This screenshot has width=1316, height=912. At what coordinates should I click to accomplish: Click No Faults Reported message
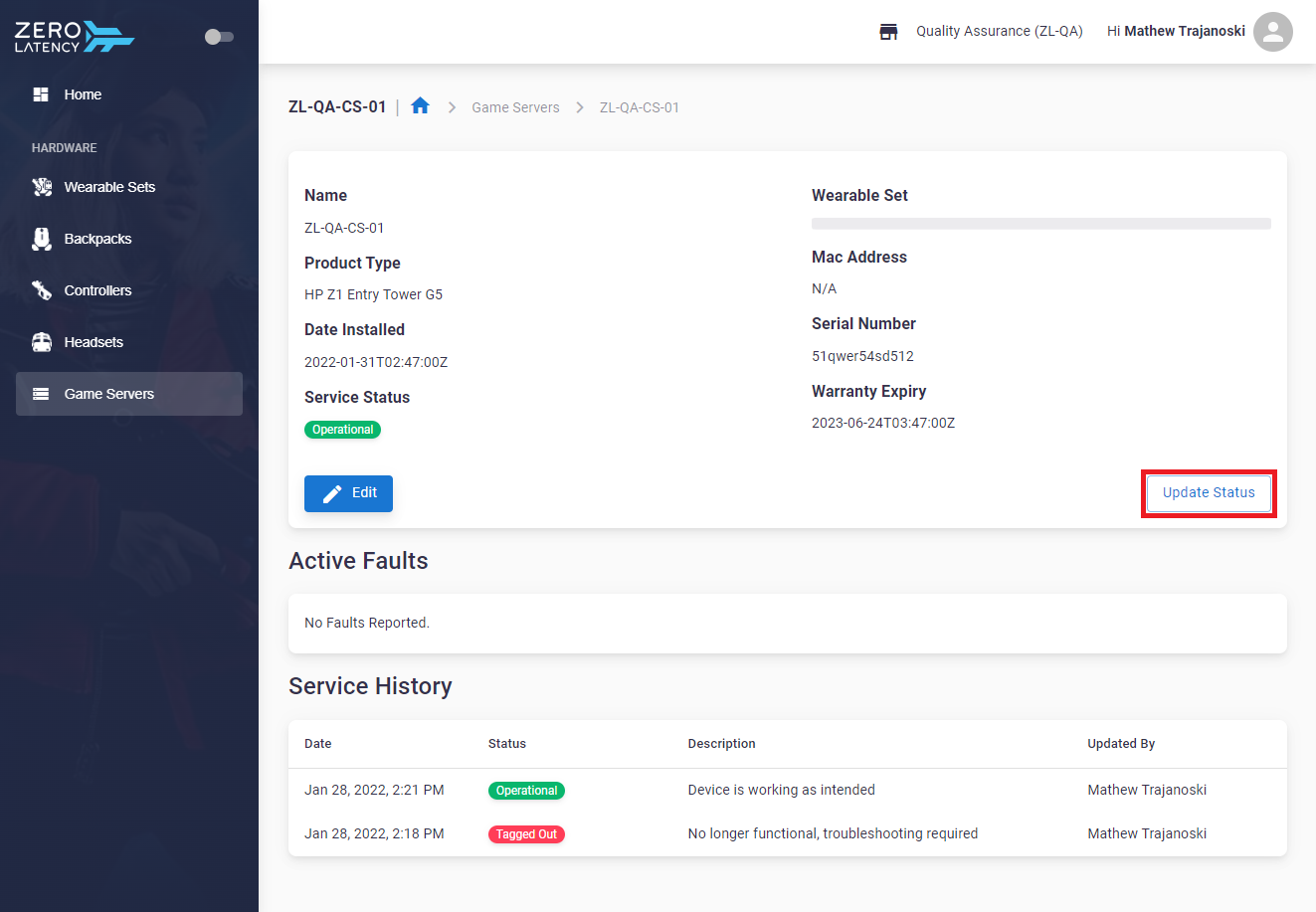(367, 623)
